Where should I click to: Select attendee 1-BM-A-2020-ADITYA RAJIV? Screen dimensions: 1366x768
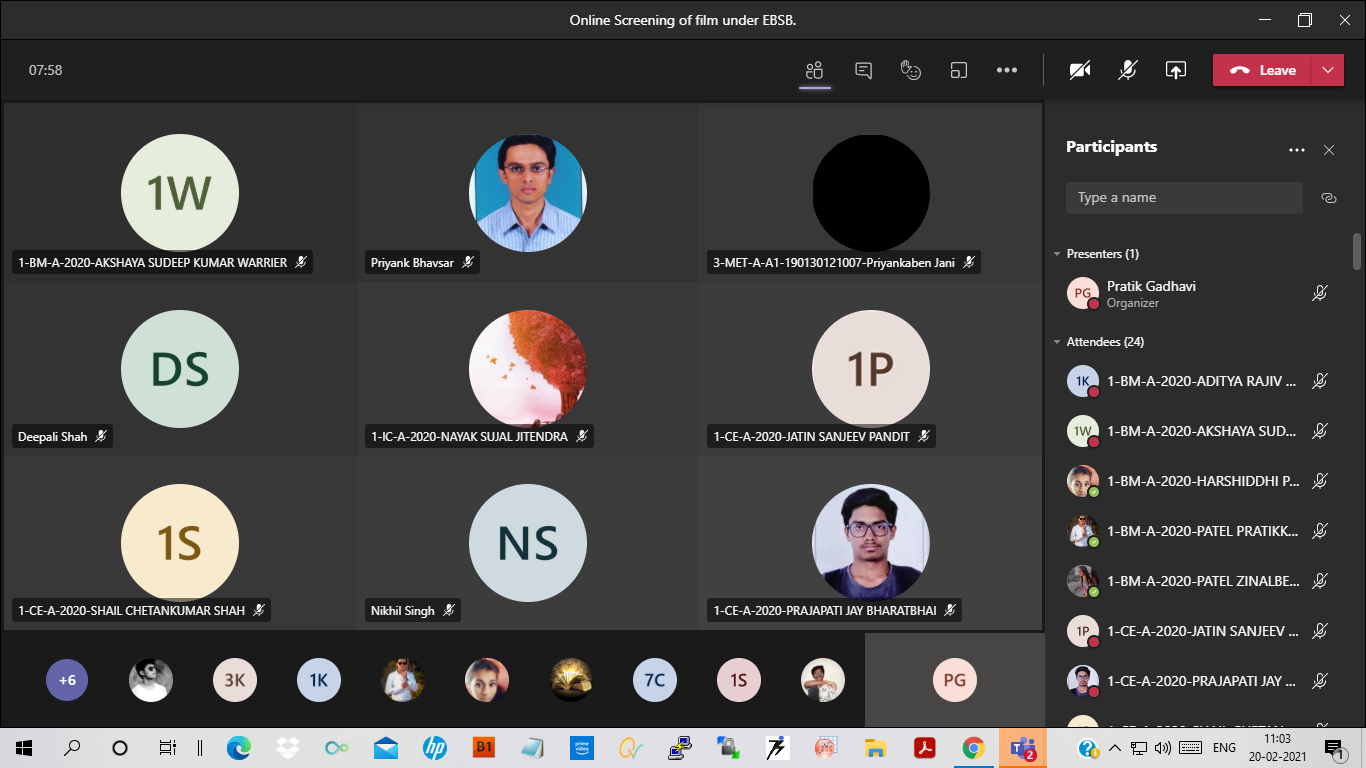click(x=1198, y=381)
